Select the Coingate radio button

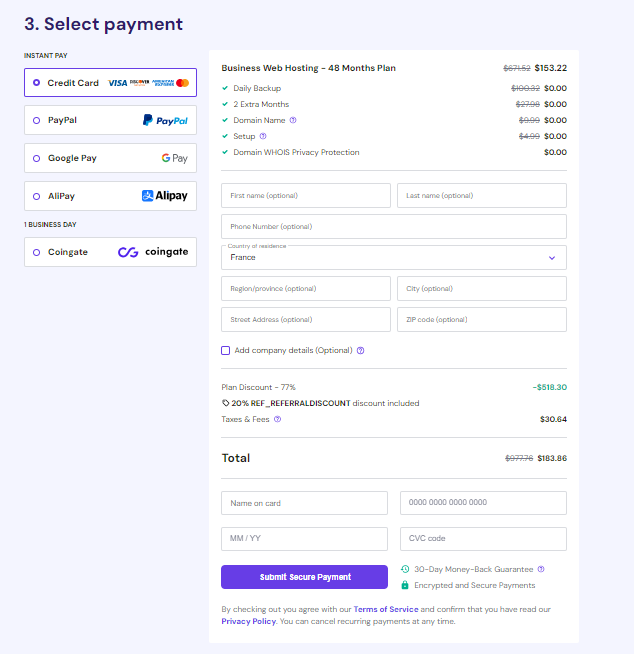point(36,252)
